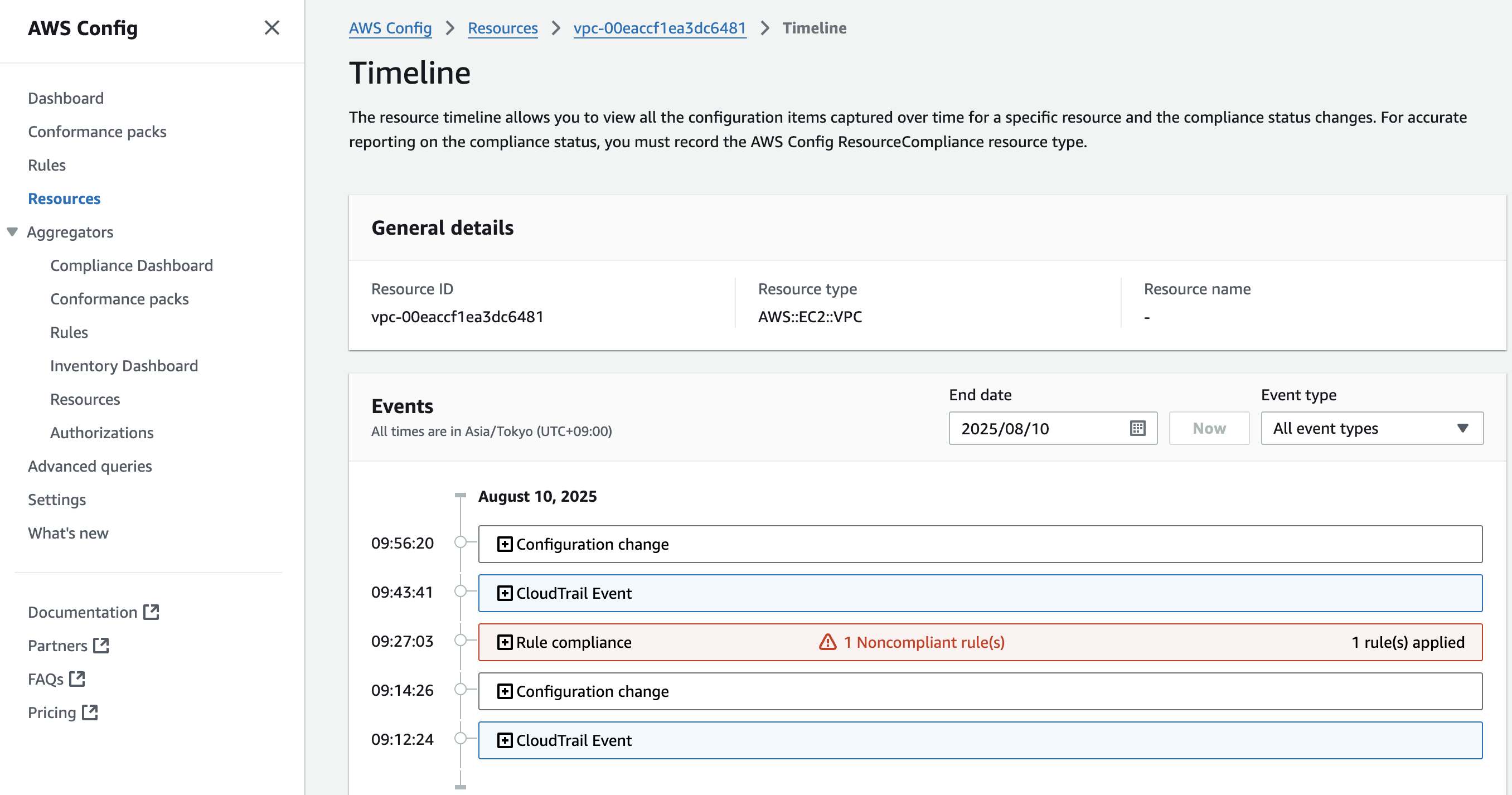1512x795 pixels.
Task: Click the End date input field
Action: [1053, 428]
